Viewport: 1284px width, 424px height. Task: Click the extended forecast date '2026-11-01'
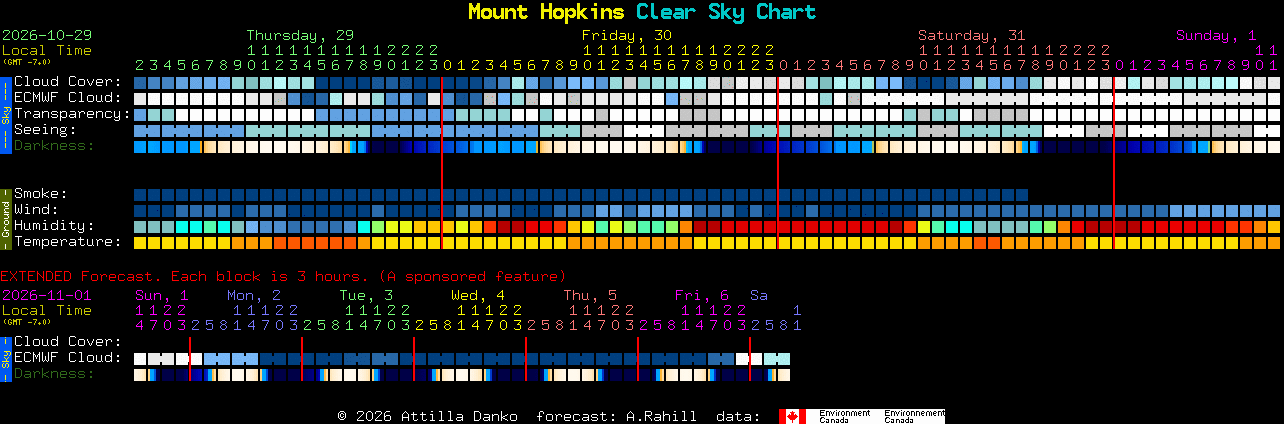point(47,295)
